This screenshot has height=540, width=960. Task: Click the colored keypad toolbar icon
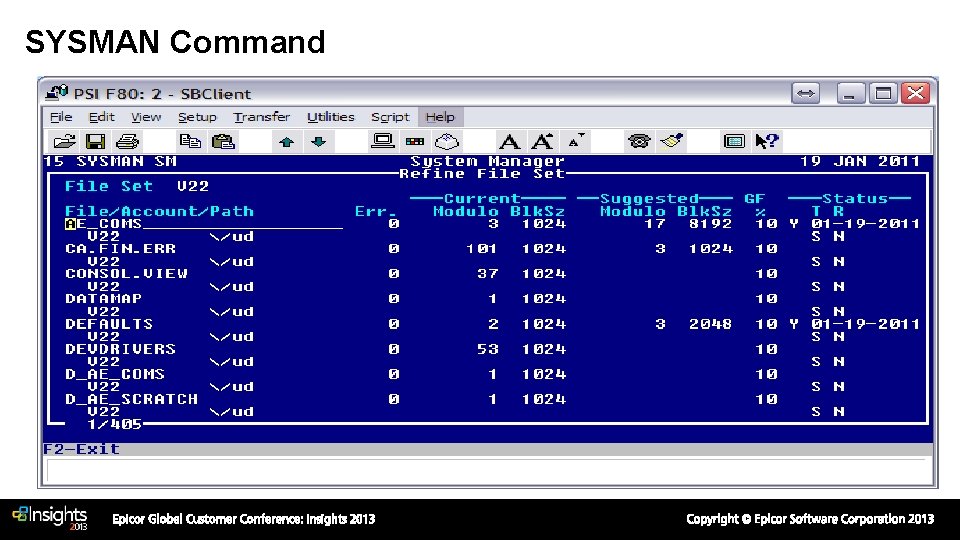(x=414, y=142)
